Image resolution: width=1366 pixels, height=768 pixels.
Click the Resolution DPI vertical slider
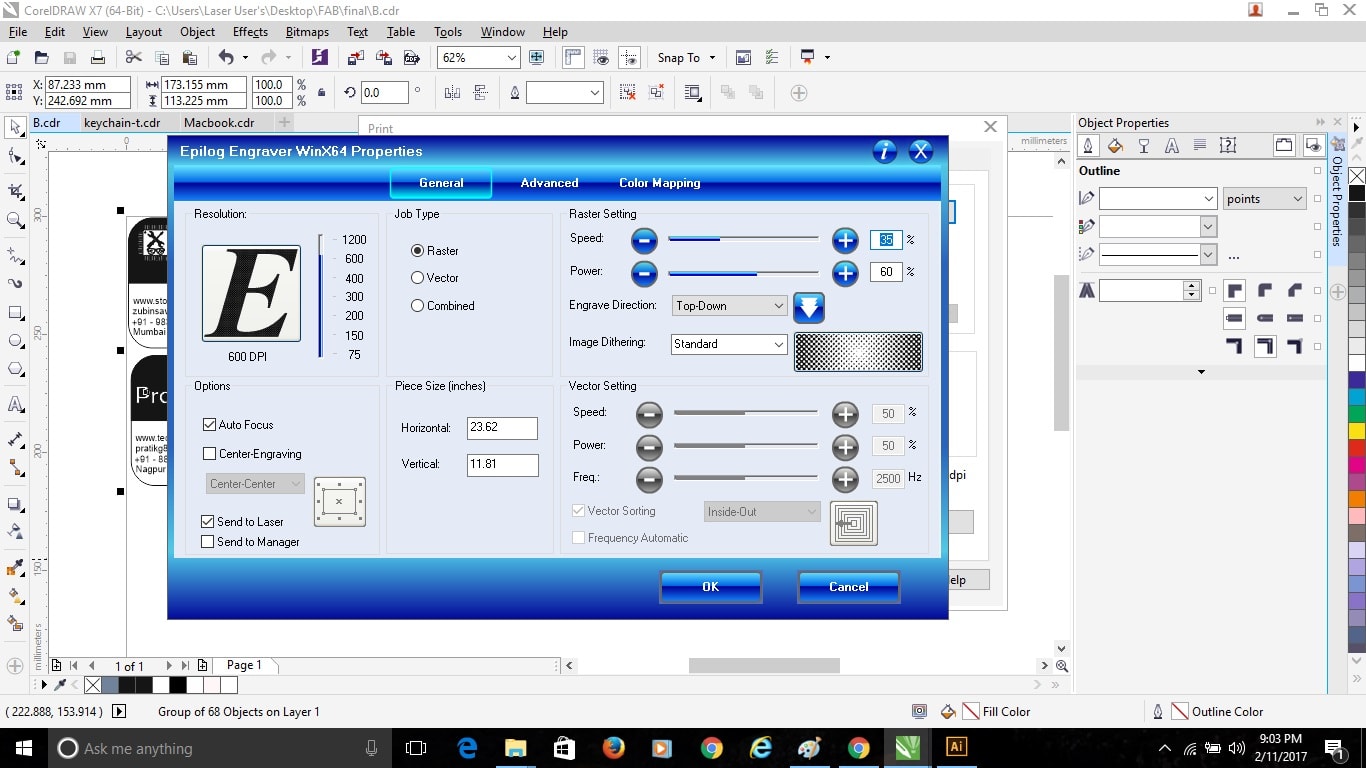(x=321, y=296)
